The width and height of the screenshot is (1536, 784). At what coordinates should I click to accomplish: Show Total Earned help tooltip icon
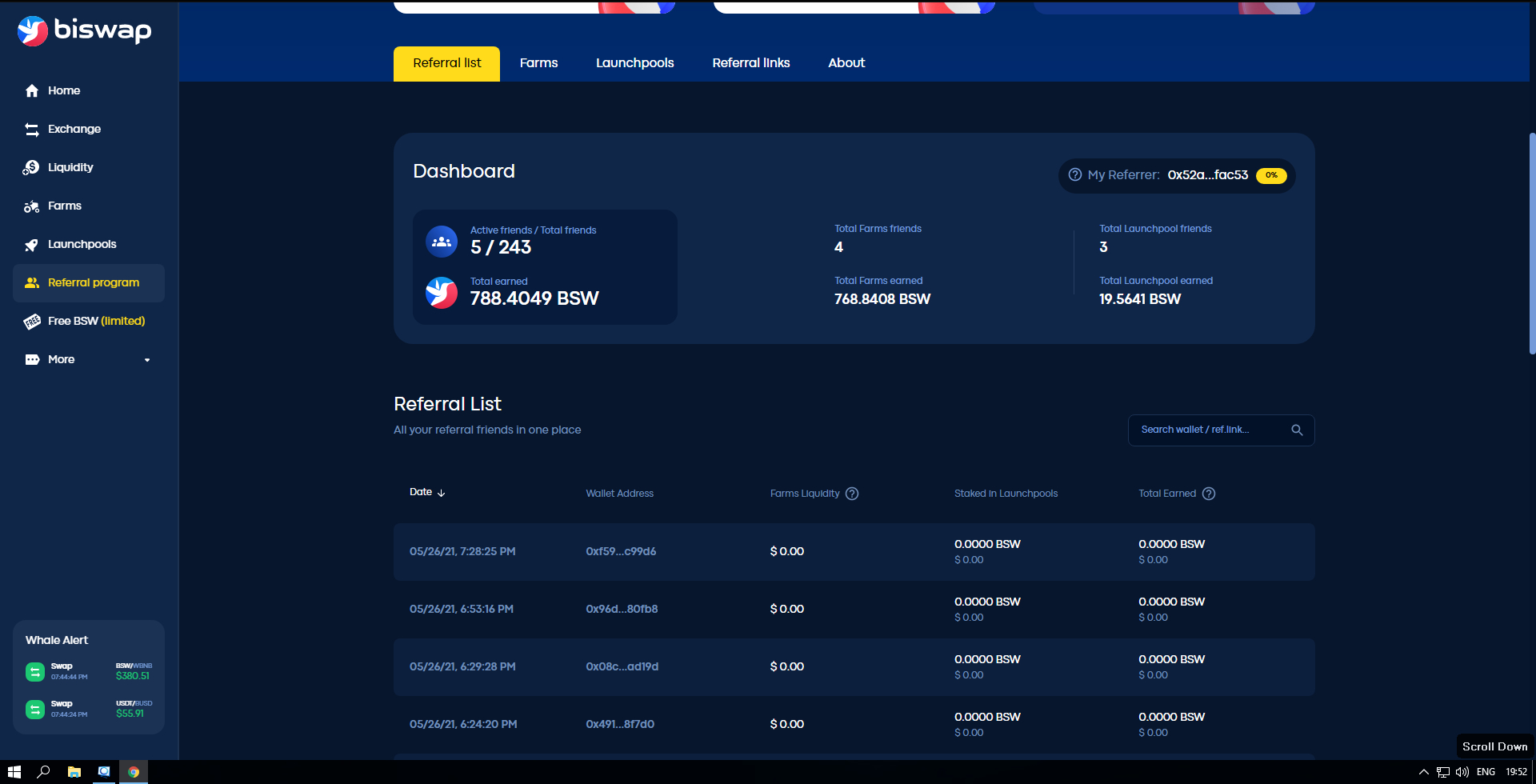point(1209,494)
